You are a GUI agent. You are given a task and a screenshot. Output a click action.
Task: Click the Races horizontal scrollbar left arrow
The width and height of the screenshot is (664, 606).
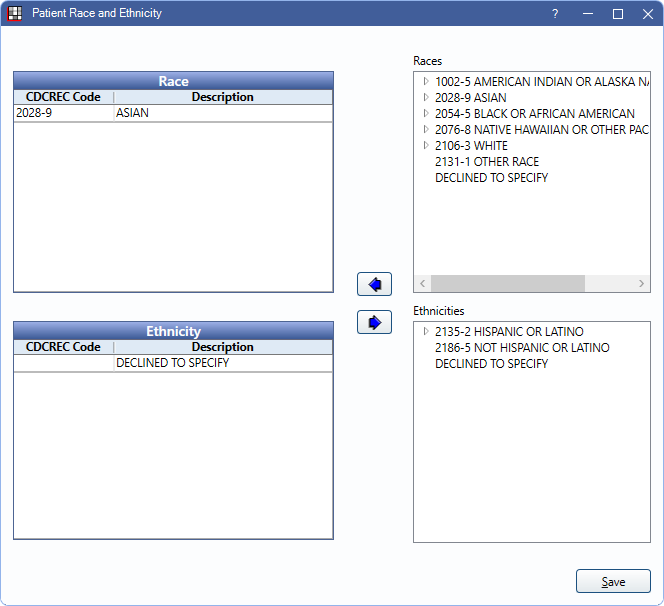point(422,284)
